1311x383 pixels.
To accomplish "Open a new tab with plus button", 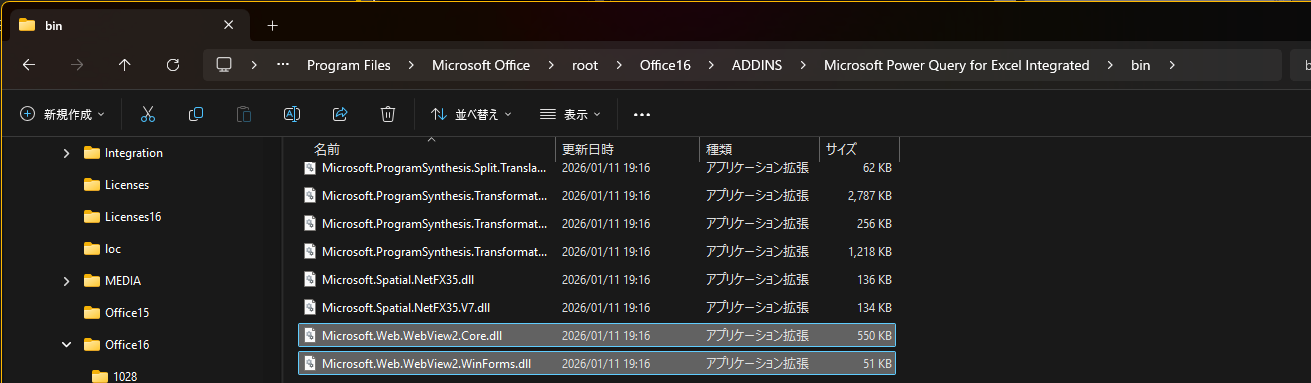I will click(x=272, y=25).
